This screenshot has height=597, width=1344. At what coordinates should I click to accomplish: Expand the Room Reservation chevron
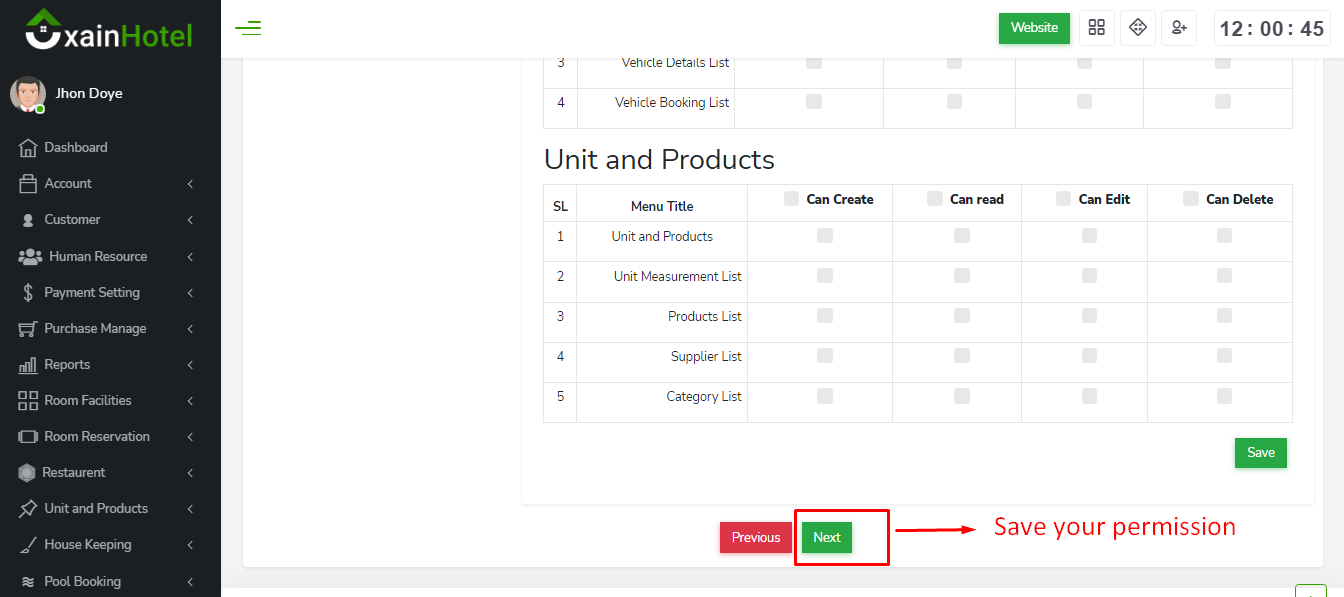[190, 437]
